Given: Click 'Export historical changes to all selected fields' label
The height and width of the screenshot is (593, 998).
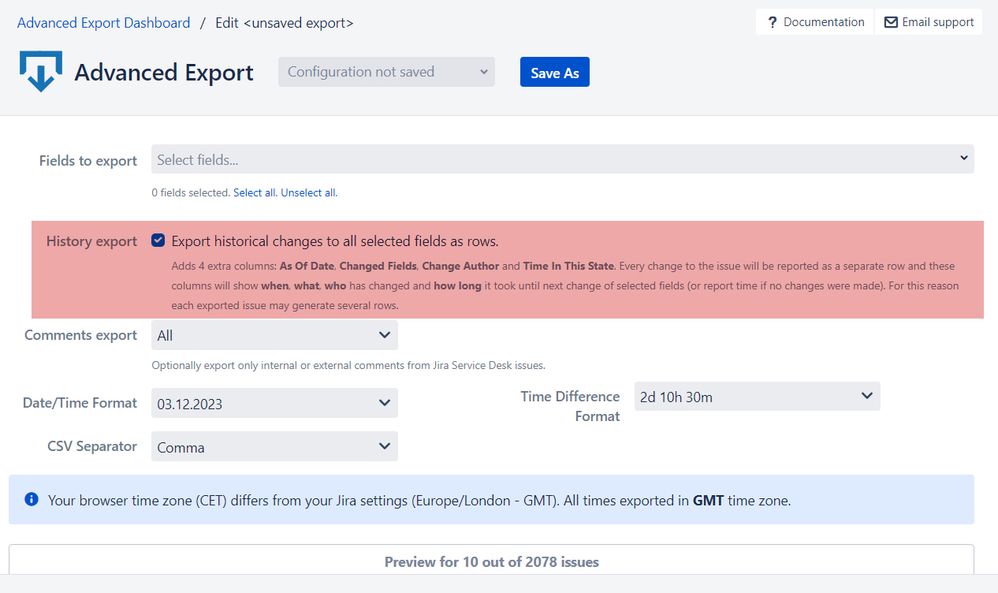Looking at the screenshot, I should pos(335,241).
